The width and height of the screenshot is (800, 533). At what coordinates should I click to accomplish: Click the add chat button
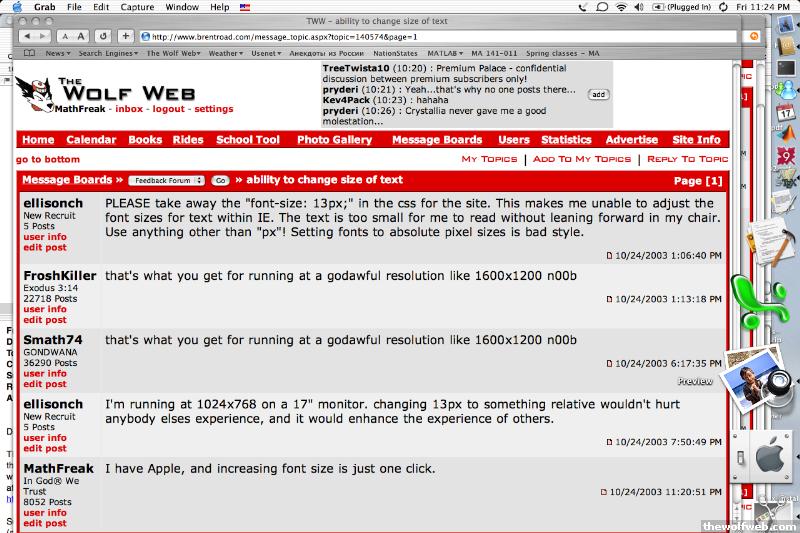point(598,94)
